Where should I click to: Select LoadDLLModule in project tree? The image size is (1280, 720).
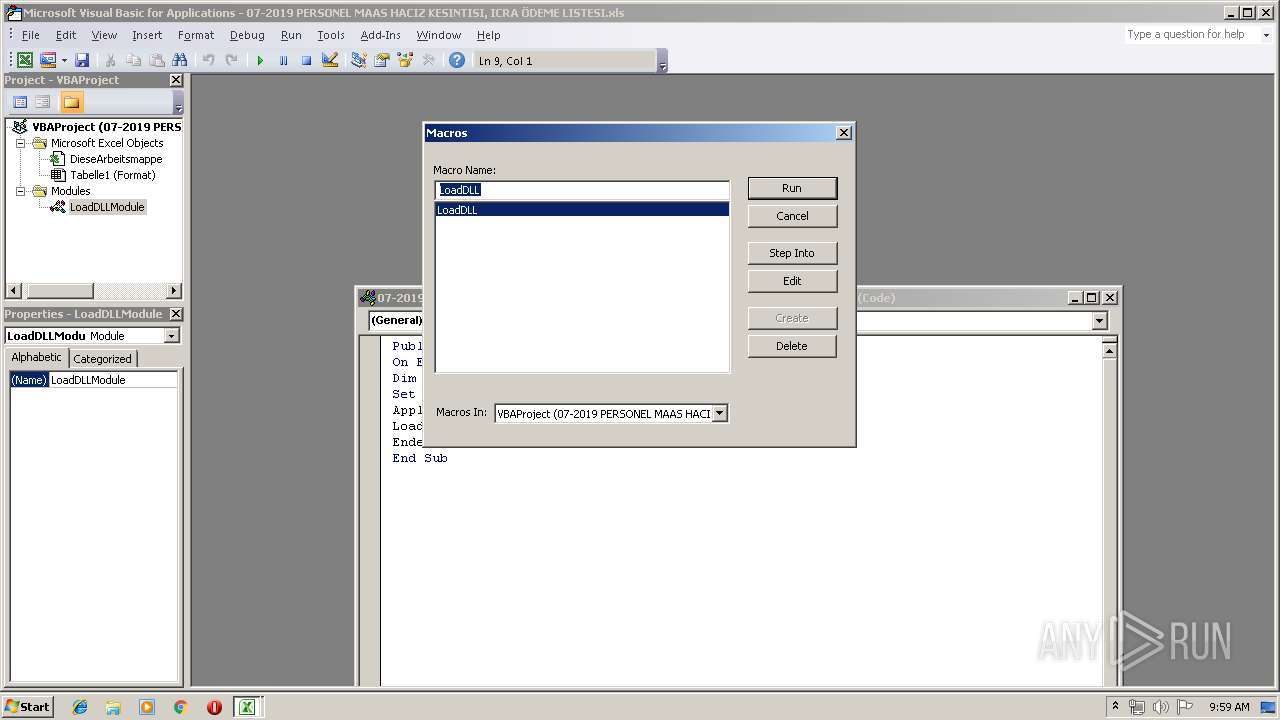pos(107,207)
